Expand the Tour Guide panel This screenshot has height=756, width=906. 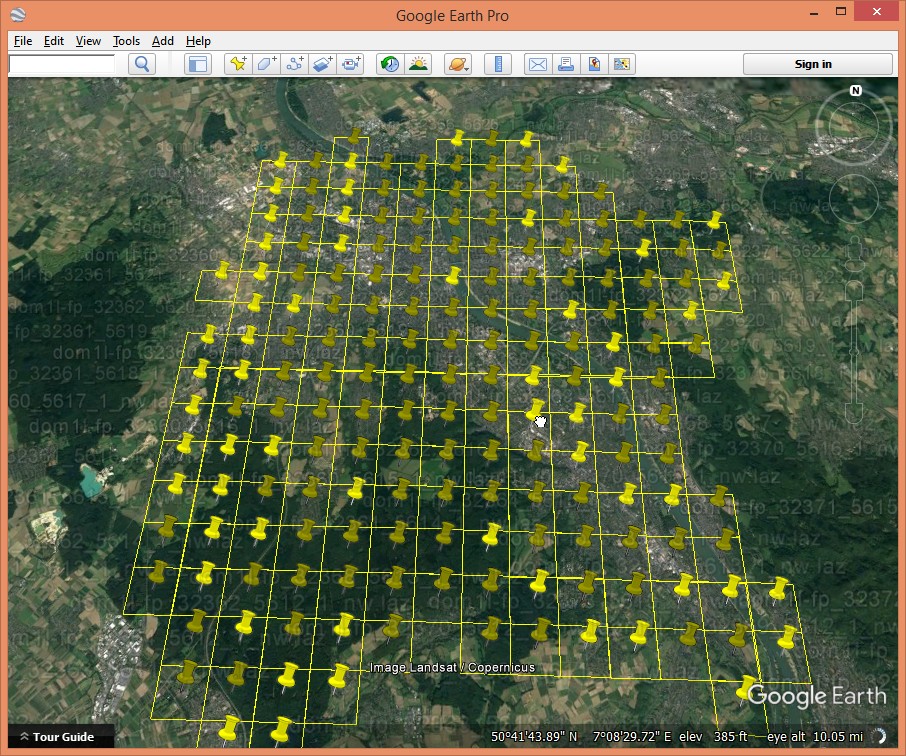58,737
